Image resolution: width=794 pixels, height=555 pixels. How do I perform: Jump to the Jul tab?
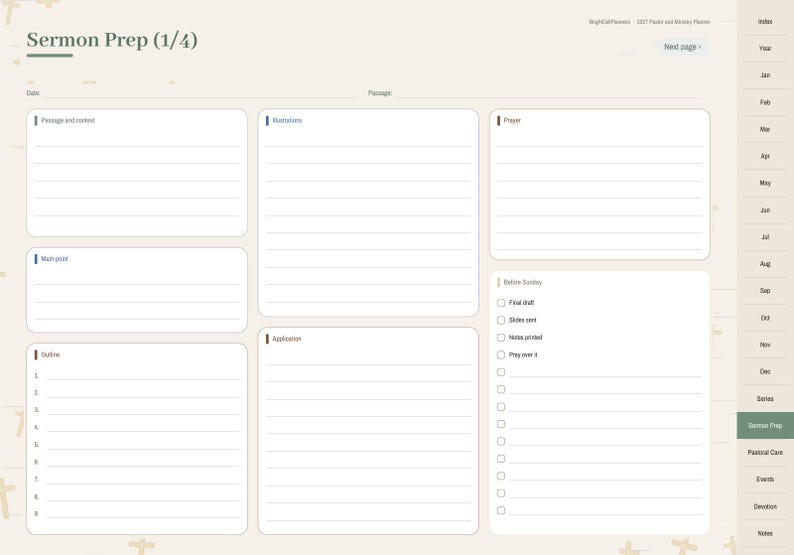click(765, 237)
